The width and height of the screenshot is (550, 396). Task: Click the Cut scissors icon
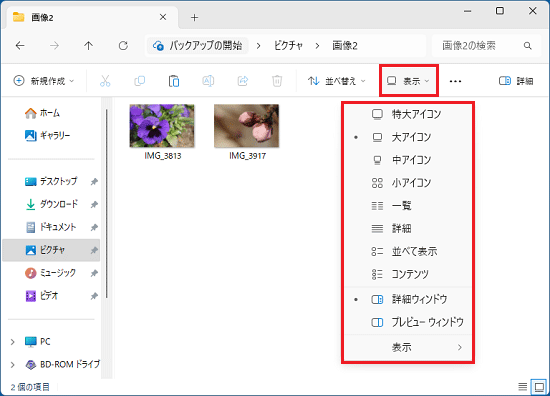[x=105, y=81]
